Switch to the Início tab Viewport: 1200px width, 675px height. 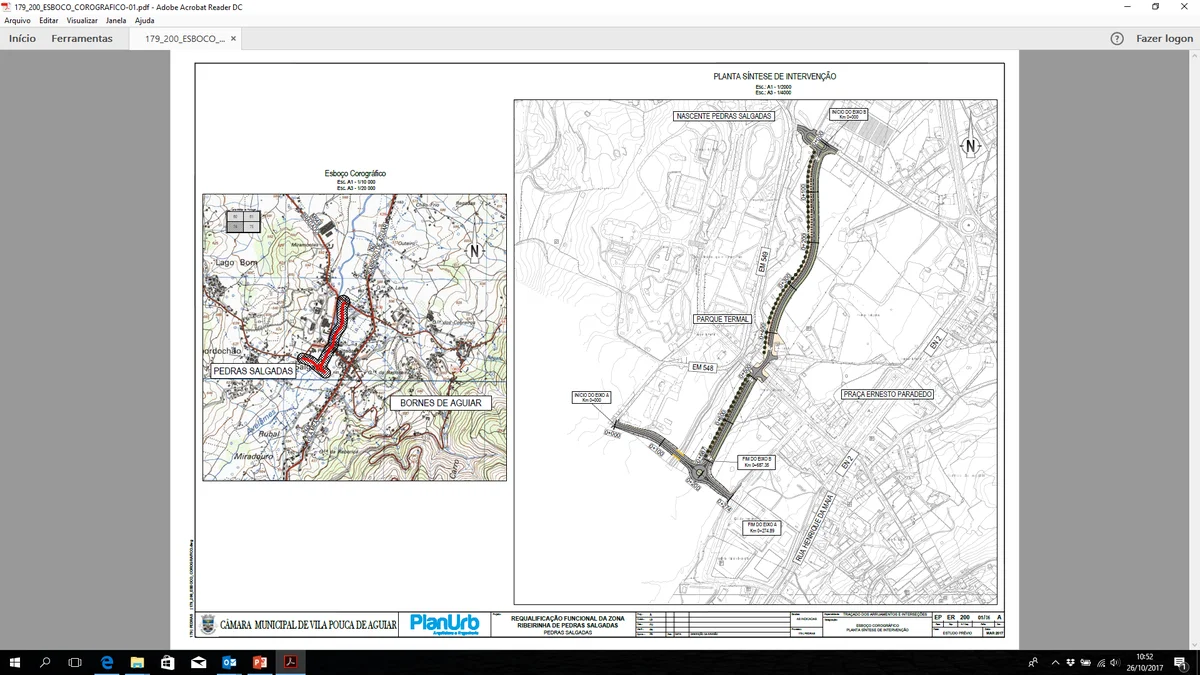(x=21, y=38)
